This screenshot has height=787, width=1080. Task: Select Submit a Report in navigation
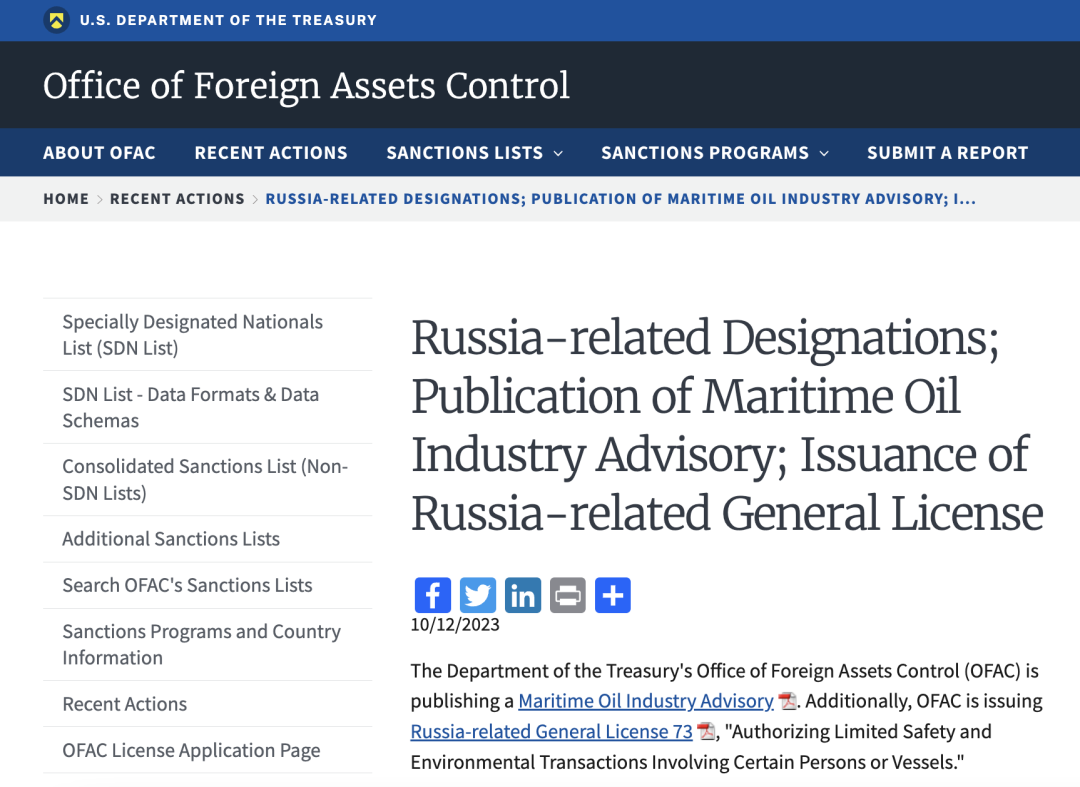click(947, 153)
